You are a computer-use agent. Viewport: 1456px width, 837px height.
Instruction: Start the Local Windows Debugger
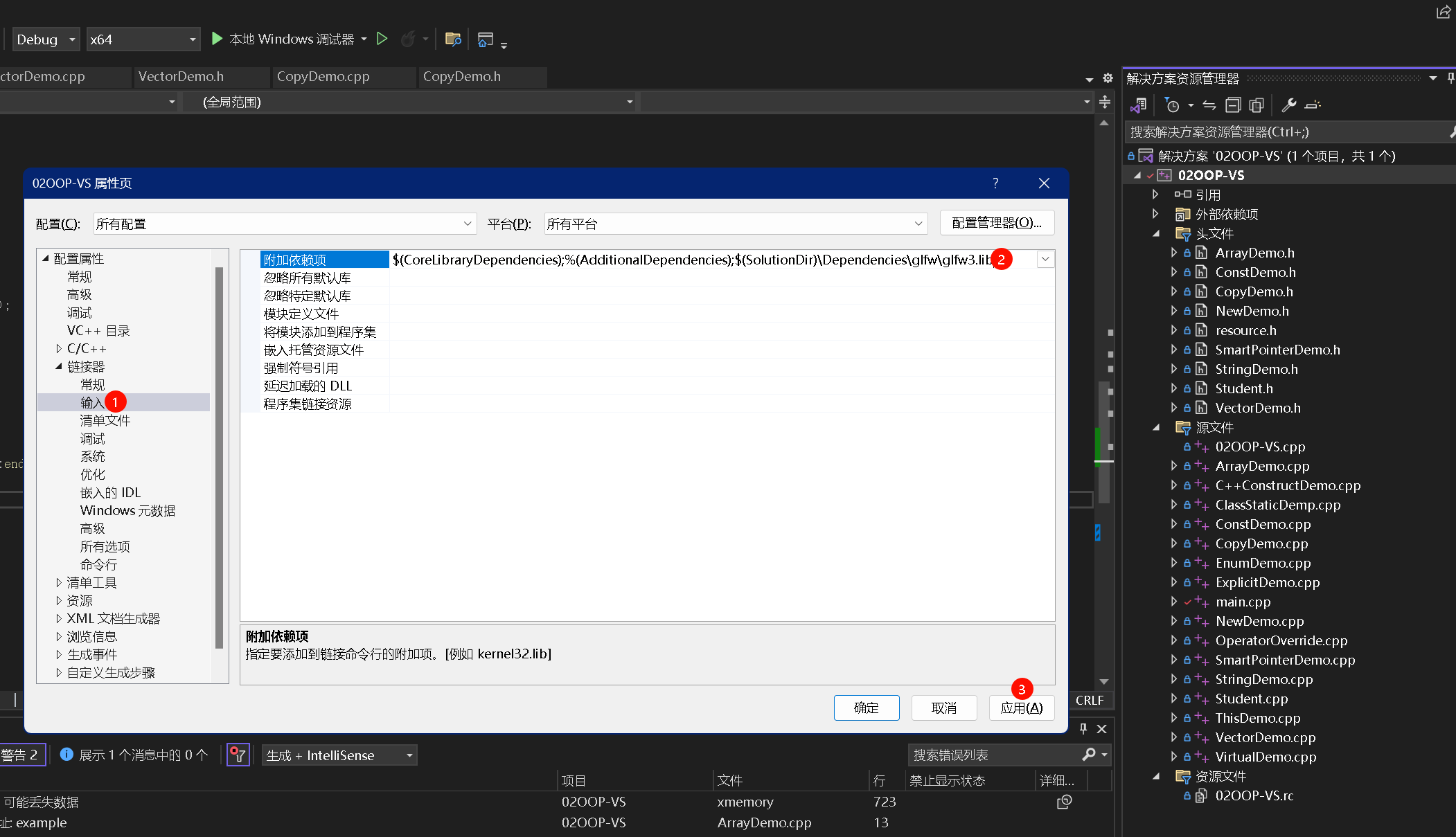217,39
